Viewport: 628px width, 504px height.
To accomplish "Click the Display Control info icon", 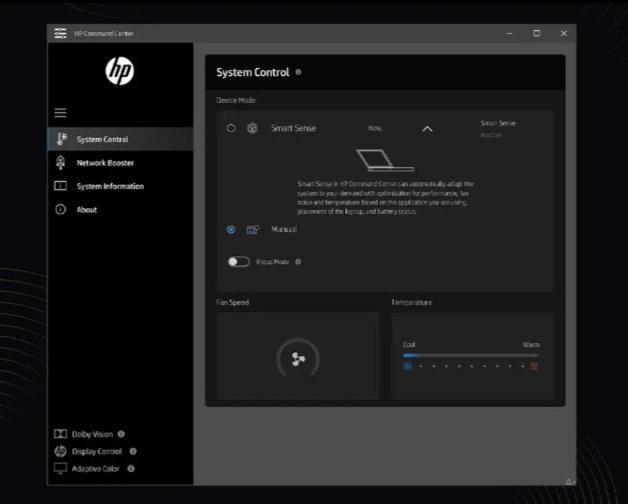I will pyautogui.click(x=133, y=451).
